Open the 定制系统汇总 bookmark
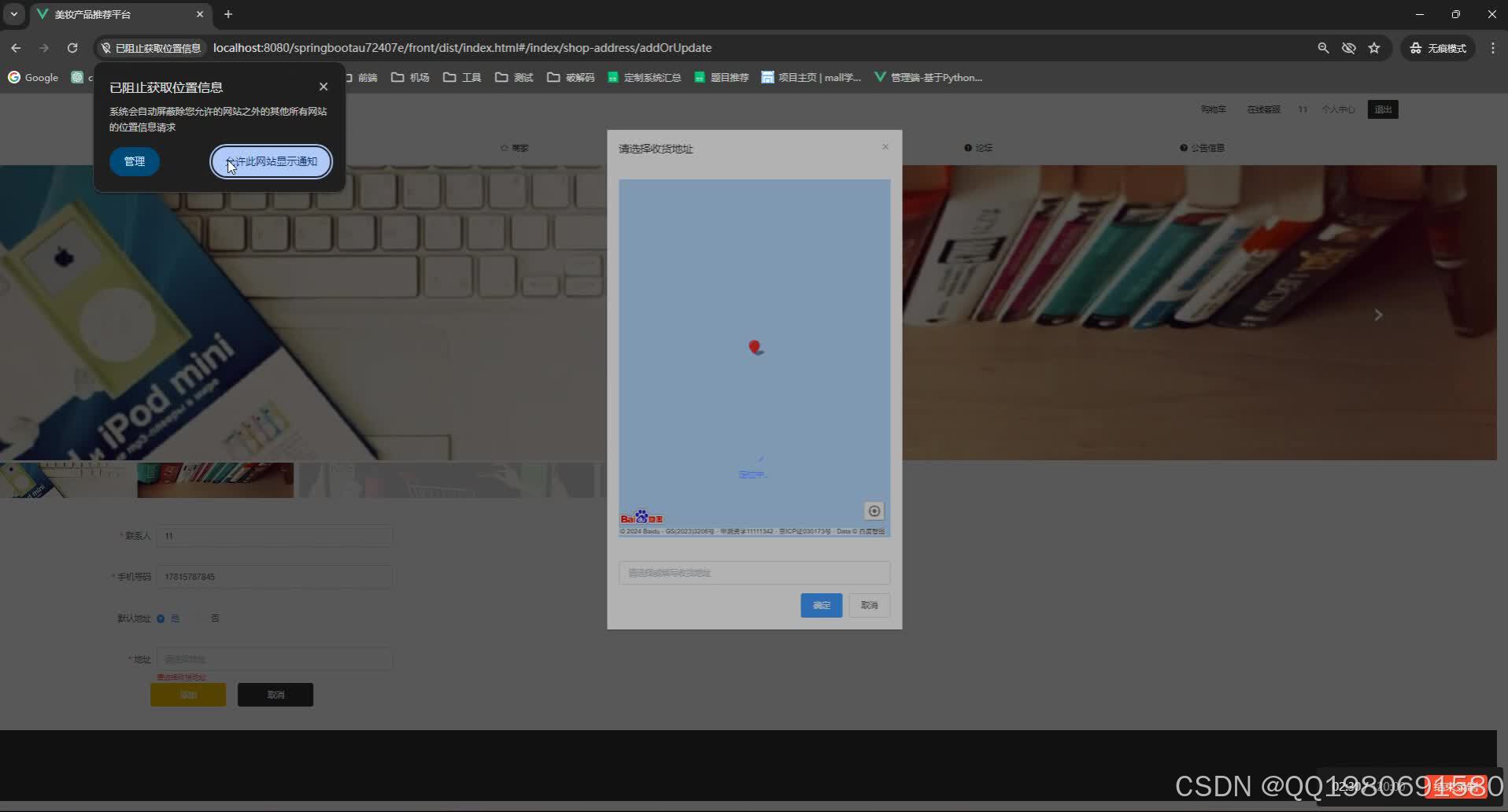This screenshot has height=812, width=1508. coord(644,77)
